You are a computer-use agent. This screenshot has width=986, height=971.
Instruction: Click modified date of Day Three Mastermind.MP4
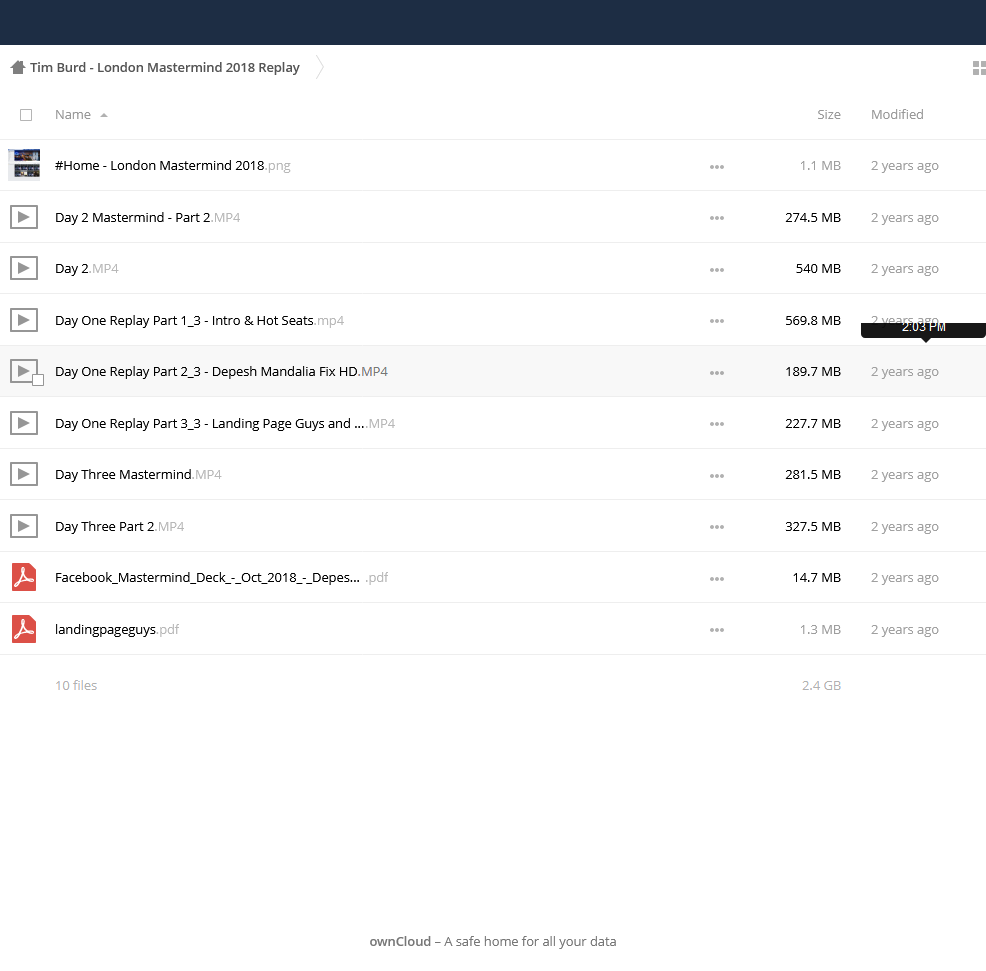pyautogui.click(x=904, y=474)
